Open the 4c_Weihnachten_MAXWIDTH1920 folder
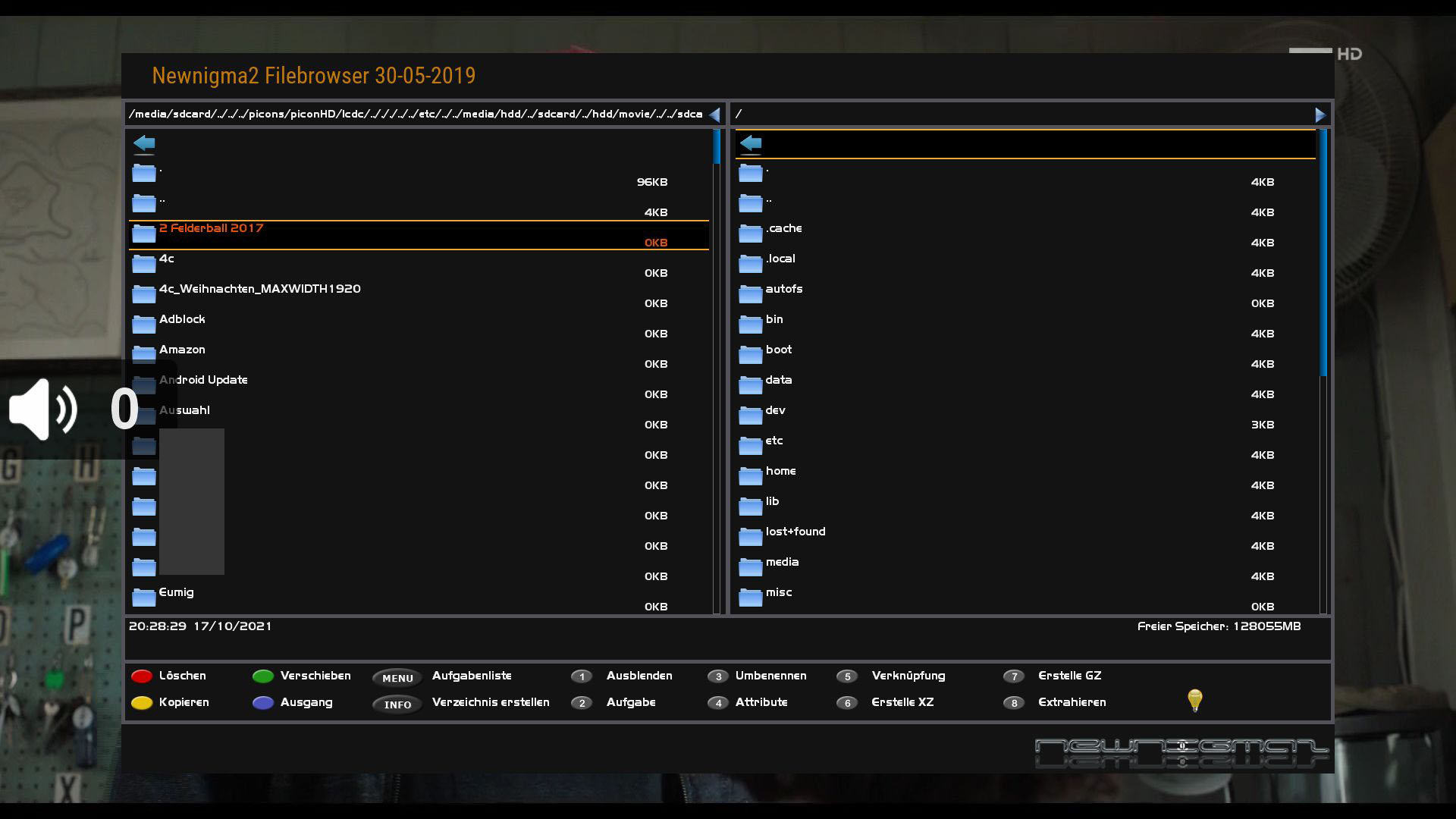This screenshot has height=819, width=1456. (259, 289)
